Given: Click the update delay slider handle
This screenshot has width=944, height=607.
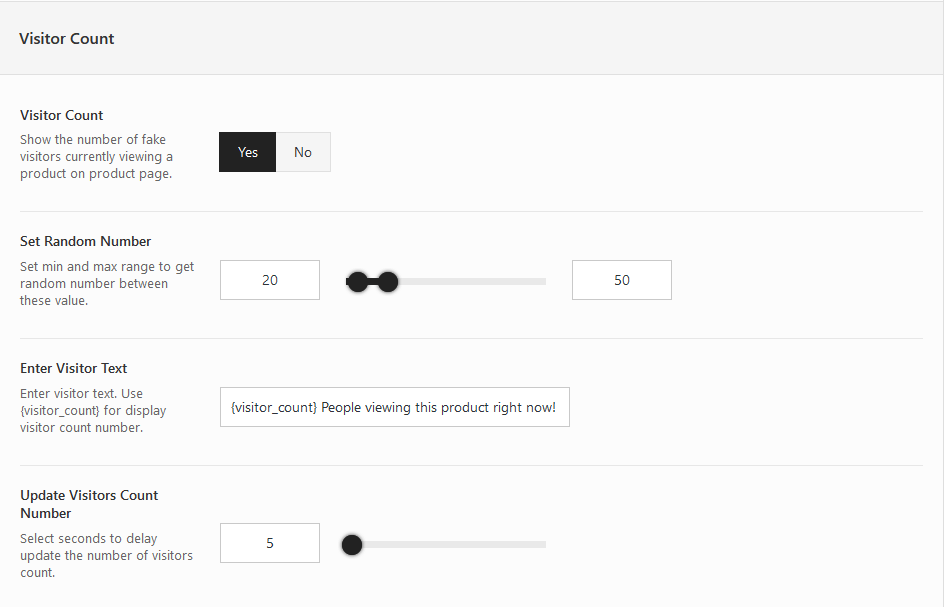Looking at the screenshot, I should [x=352, y=545].
